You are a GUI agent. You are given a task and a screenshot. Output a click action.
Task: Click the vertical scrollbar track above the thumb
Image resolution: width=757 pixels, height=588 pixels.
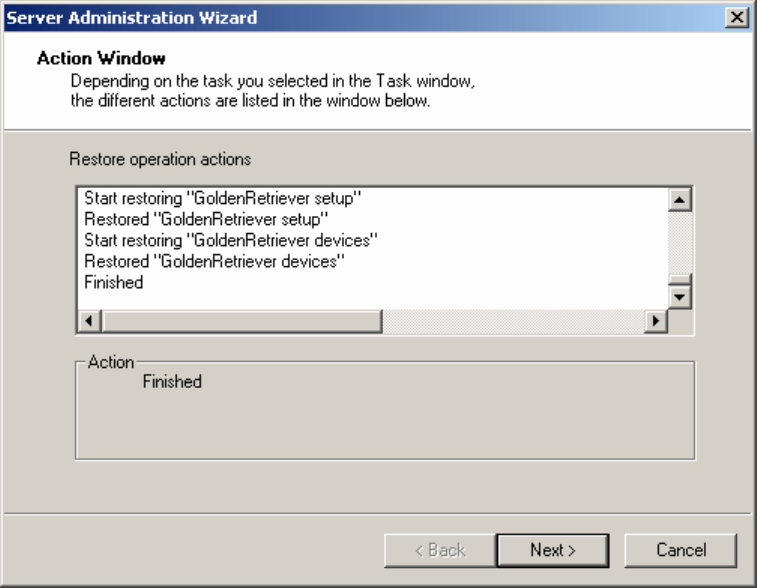point(681,240)
